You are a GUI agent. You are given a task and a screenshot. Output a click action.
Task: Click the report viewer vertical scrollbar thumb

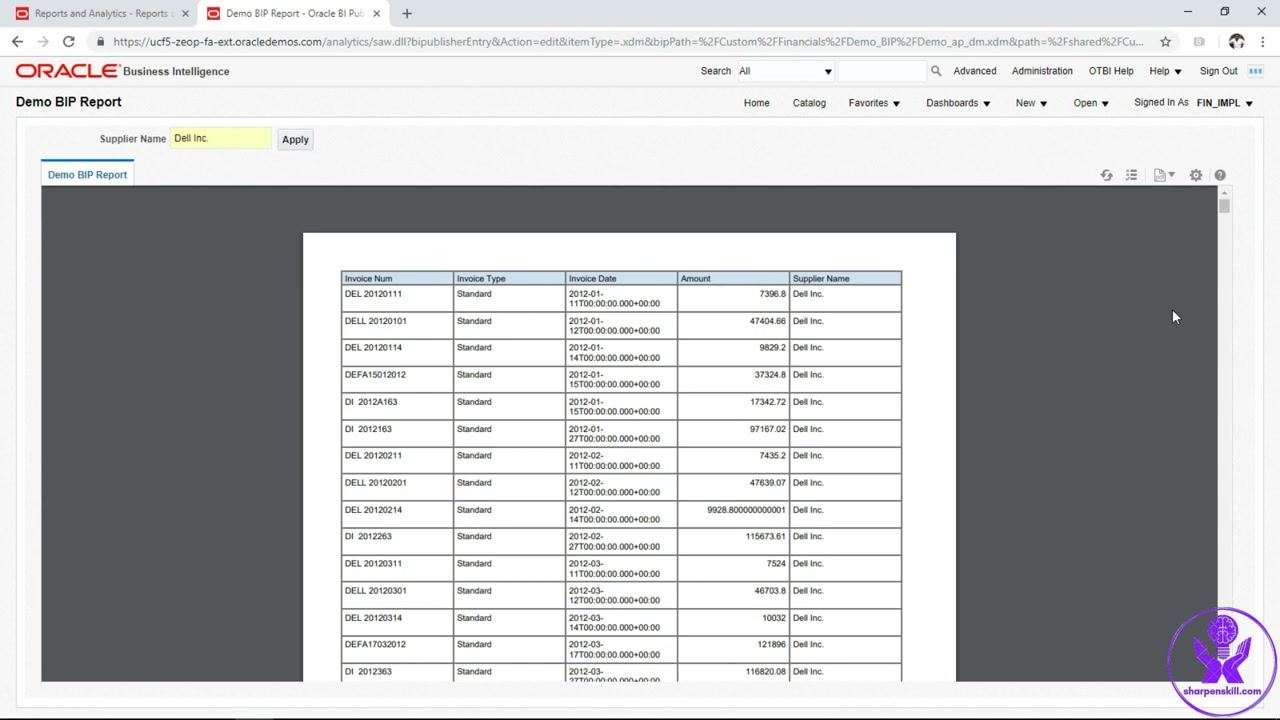click(x=1224, y=205)
